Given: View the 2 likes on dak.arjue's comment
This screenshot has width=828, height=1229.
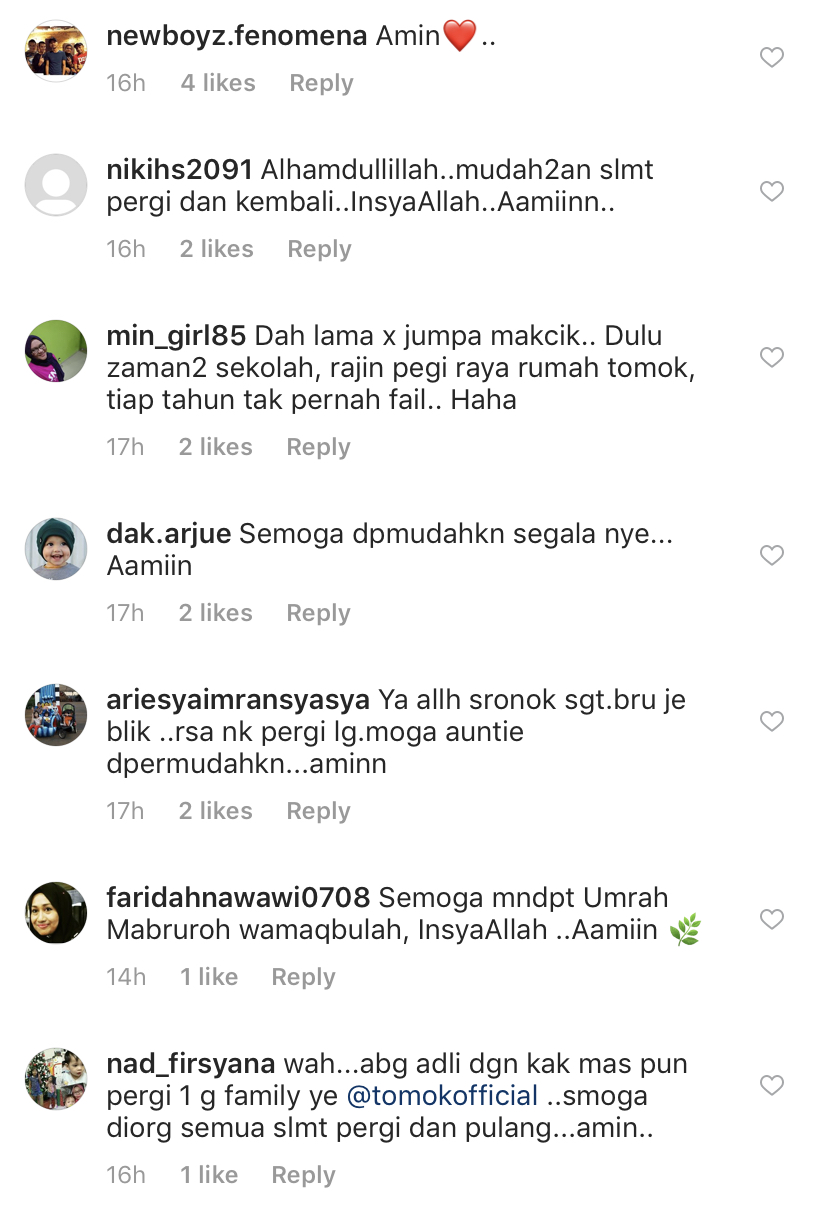Looking at the screenshot, I should tap(216, 613).
